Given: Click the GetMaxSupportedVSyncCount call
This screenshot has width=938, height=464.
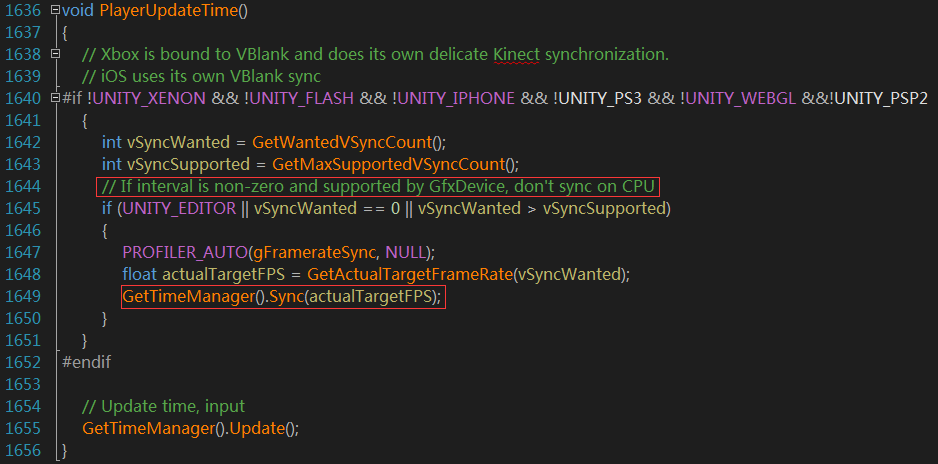Looking at the screenshot, I should point(389,164).
